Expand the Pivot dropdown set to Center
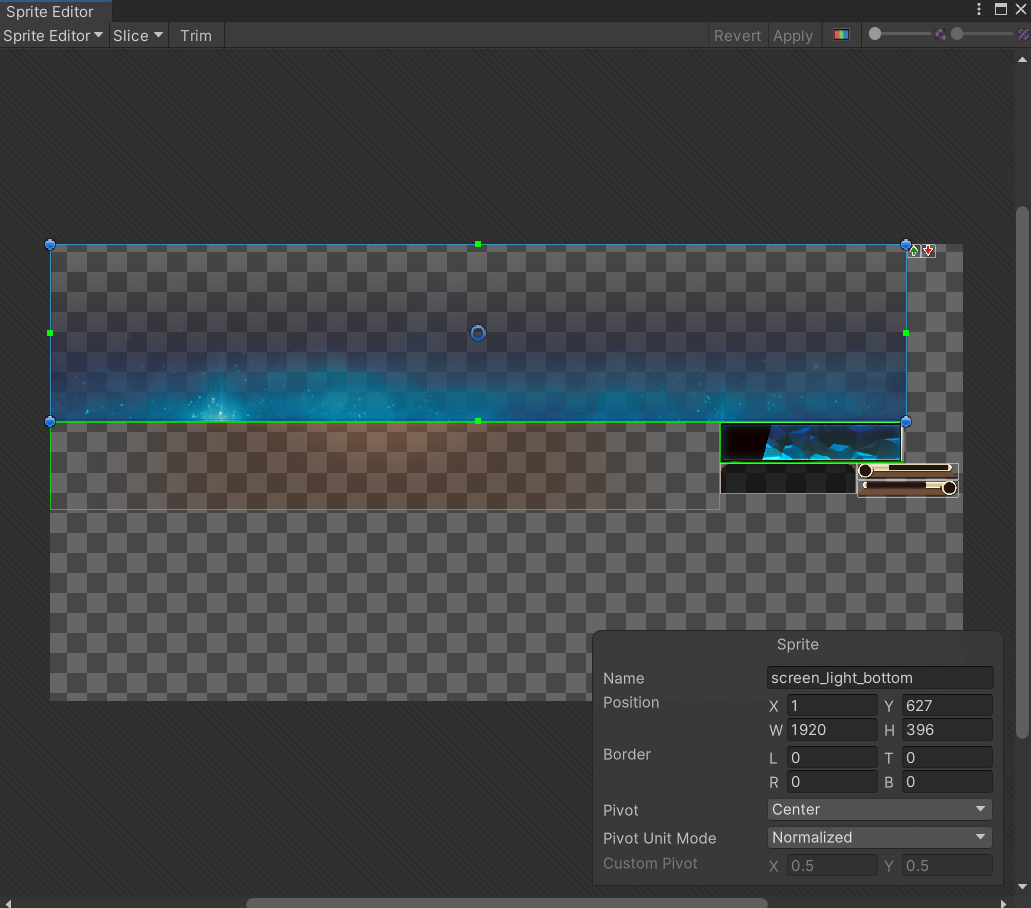This screenshot has width=1031, height=908. pos(879,809)
